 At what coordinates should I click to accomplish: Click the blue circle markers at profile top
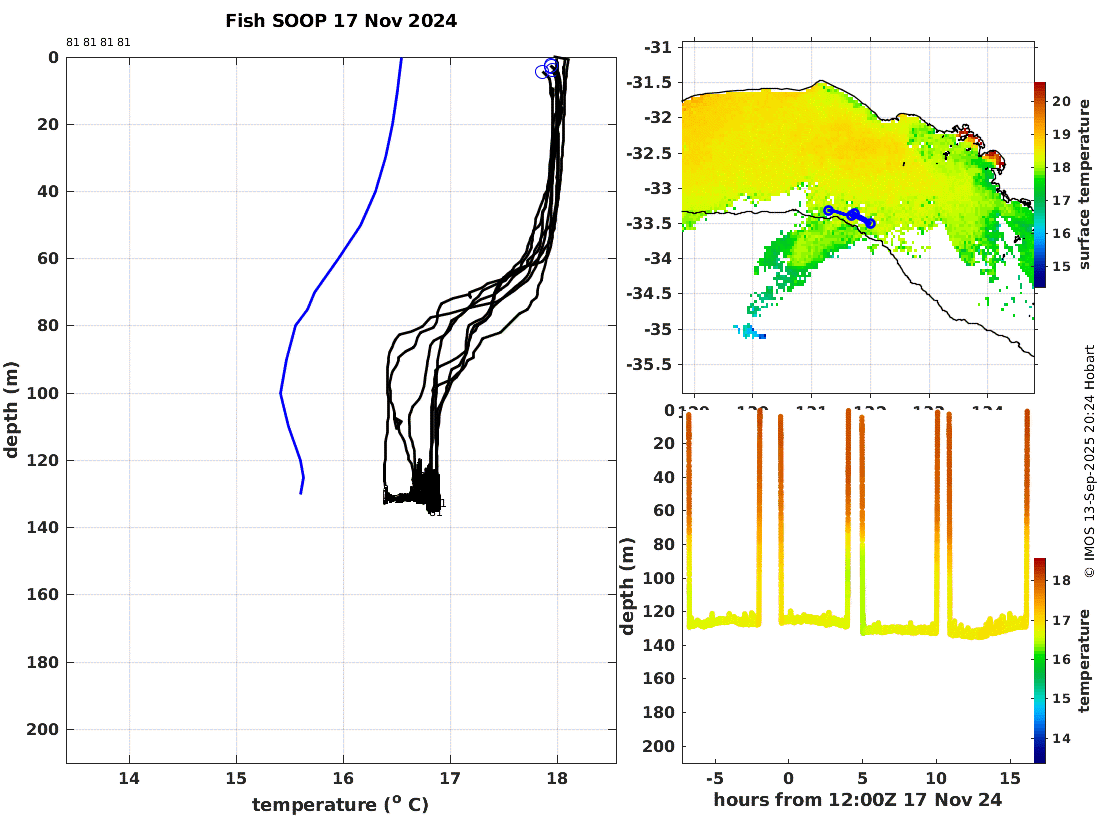(x=547, y=68)
